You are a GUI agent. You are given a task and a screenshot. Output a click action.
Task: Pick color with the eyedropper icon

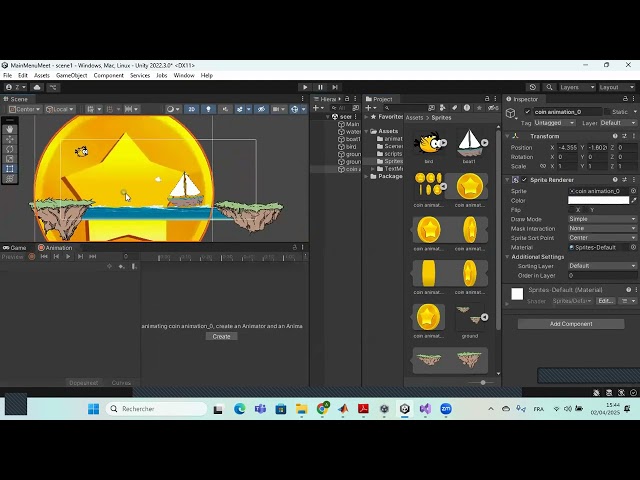click(x=633, y=200)
